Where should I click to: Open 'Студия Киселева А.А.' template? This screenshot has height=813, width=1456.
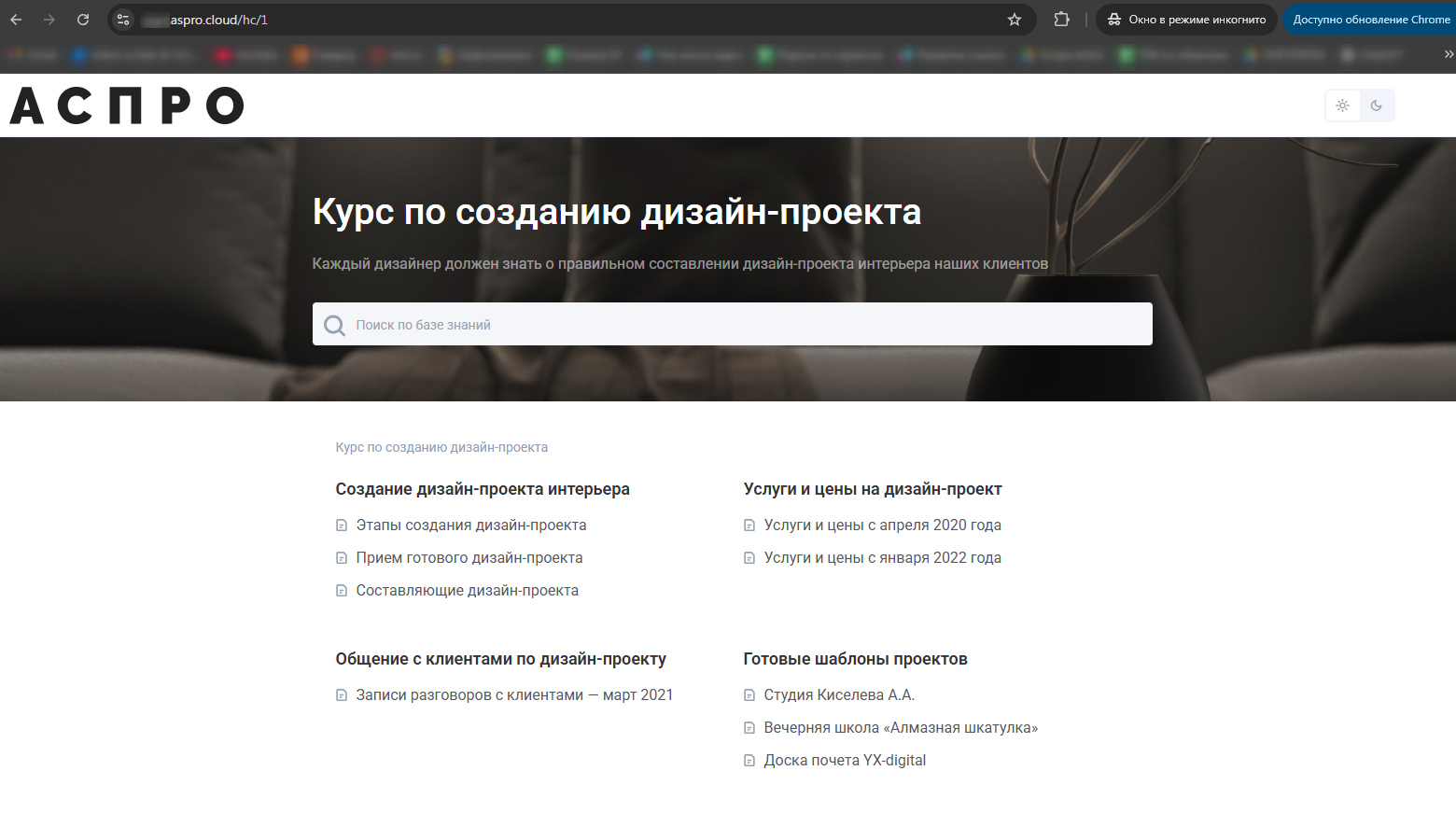tap(838, 695)
